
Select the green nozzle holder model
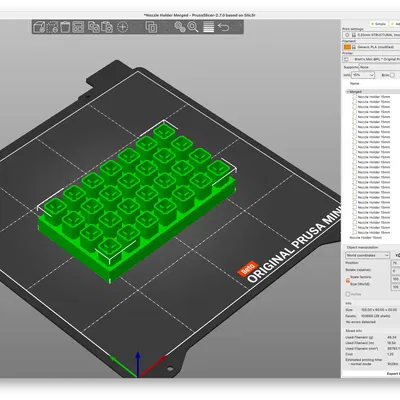[137, 203]
